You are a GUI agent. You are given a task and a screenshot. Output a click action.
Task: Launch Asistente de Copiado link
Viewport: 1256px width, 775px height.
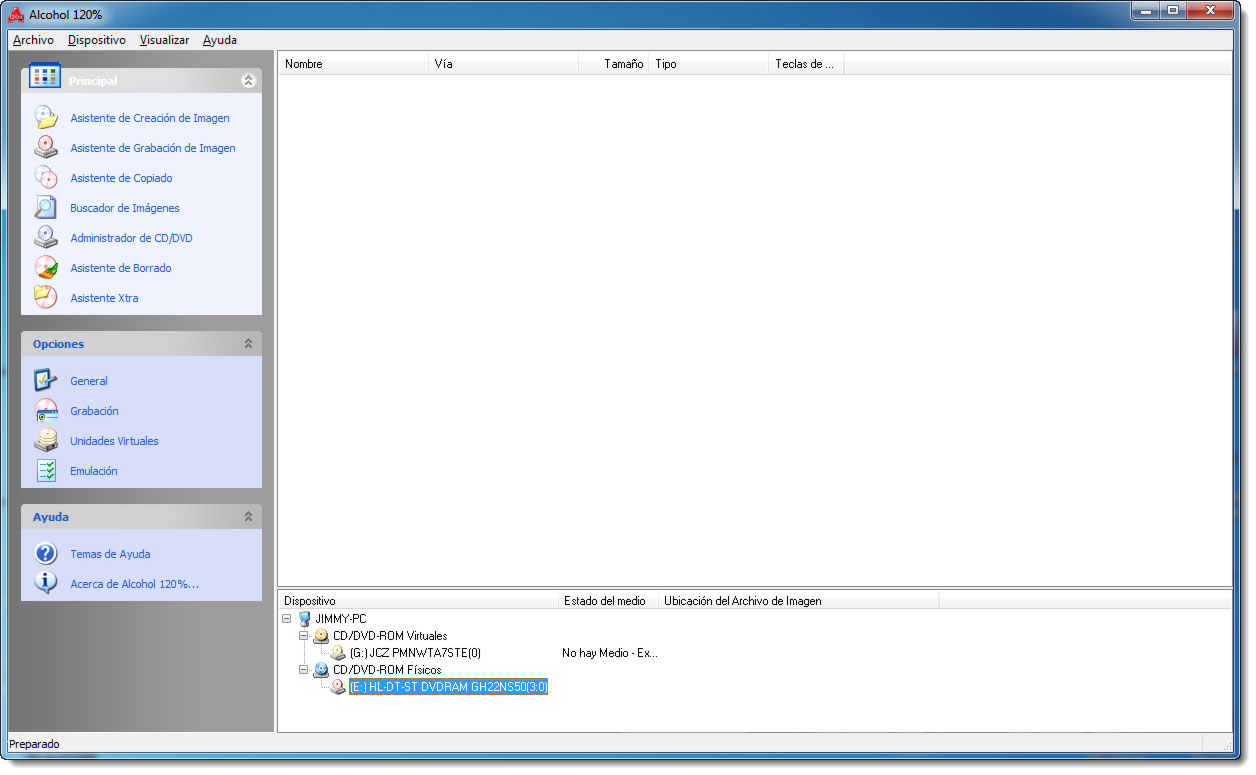(121, 178)
